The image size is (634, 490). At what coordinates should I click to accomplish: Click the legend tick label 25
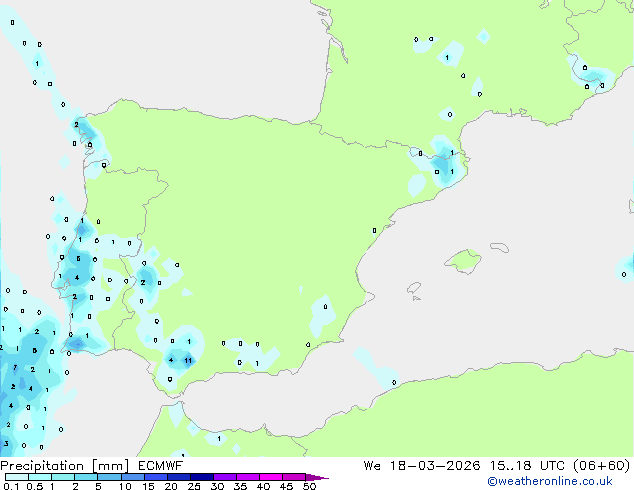coord(193,486)
